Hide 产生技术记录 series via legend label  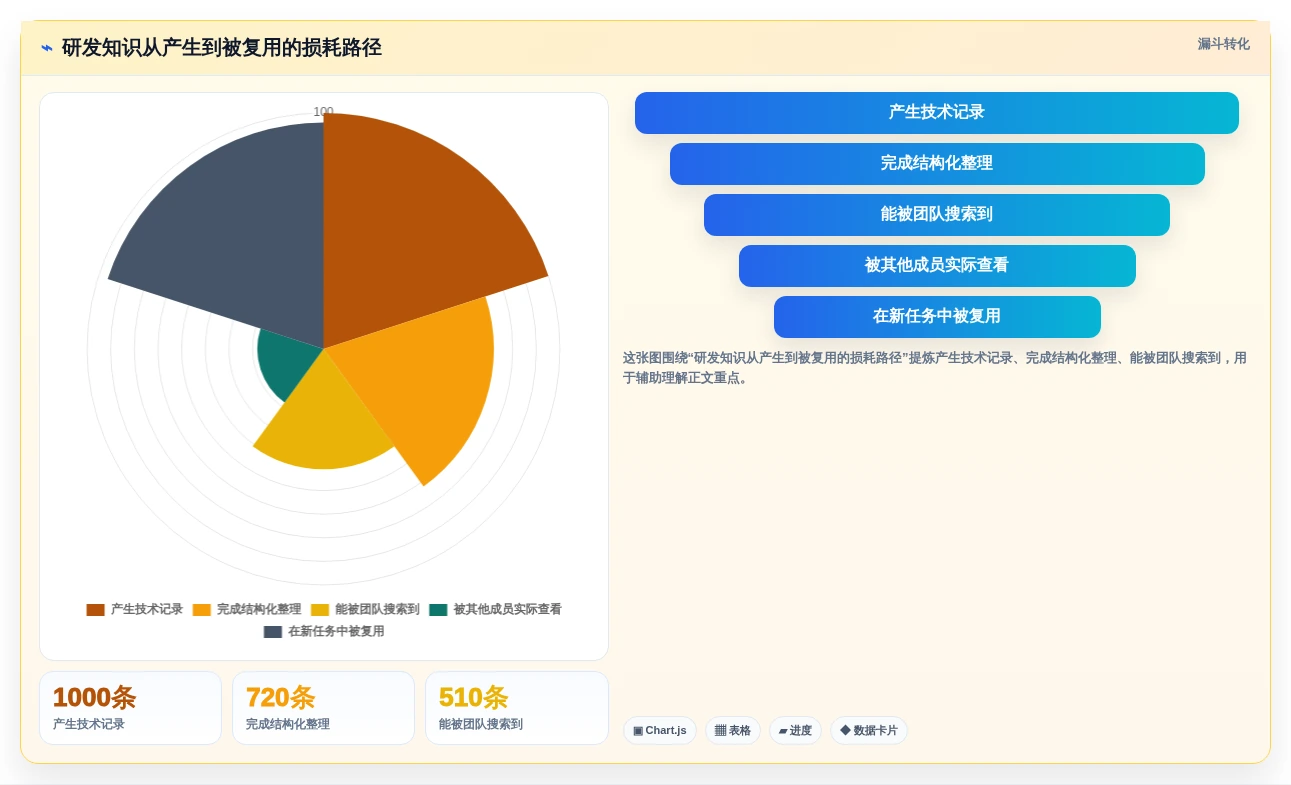coord(147,609)
